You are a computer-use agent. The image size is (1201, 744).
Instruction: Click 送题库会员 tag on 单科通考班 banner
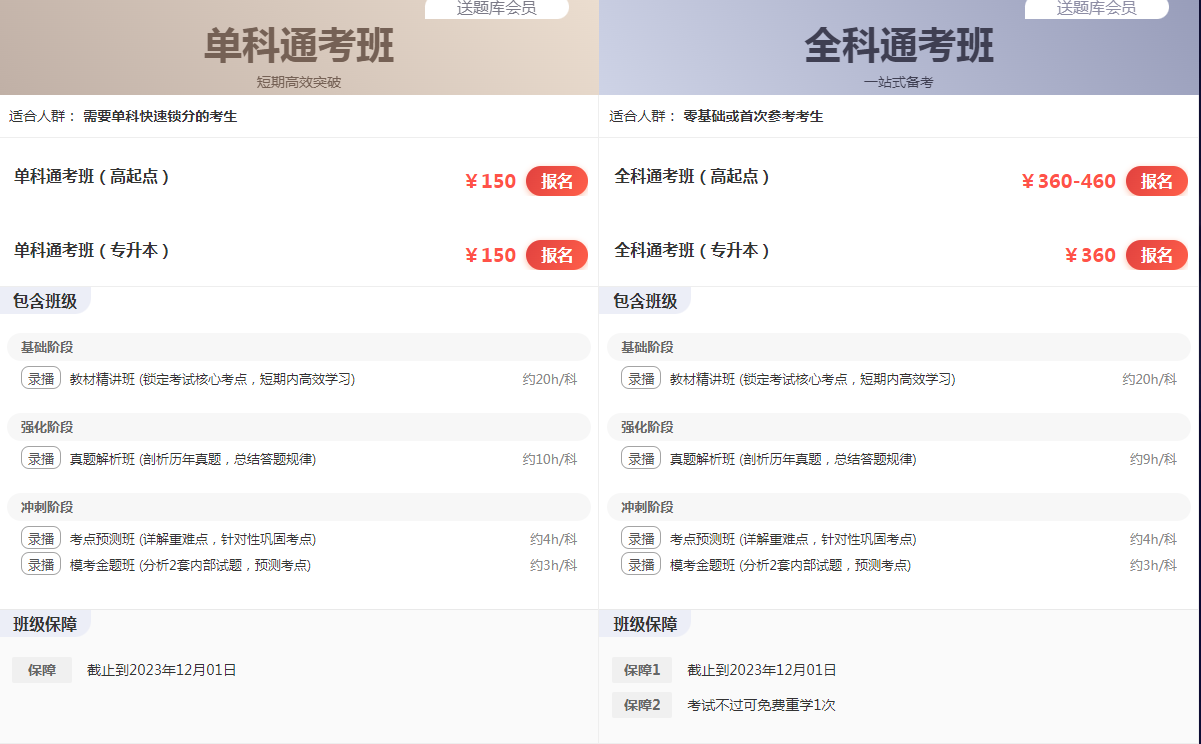click(496, 9)
